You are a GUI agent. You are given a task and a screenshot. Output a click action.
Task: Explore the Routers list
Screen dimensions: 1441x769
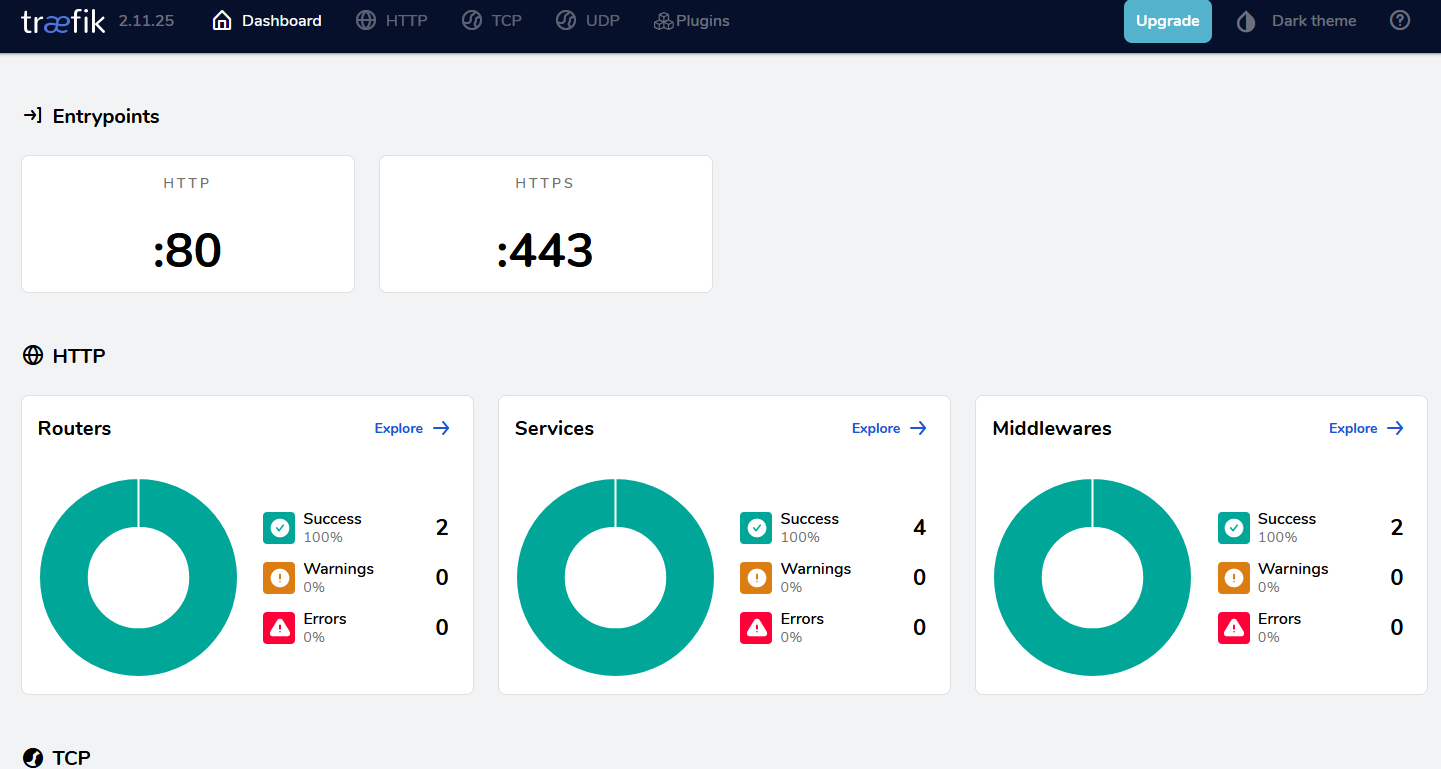[412, 428]
